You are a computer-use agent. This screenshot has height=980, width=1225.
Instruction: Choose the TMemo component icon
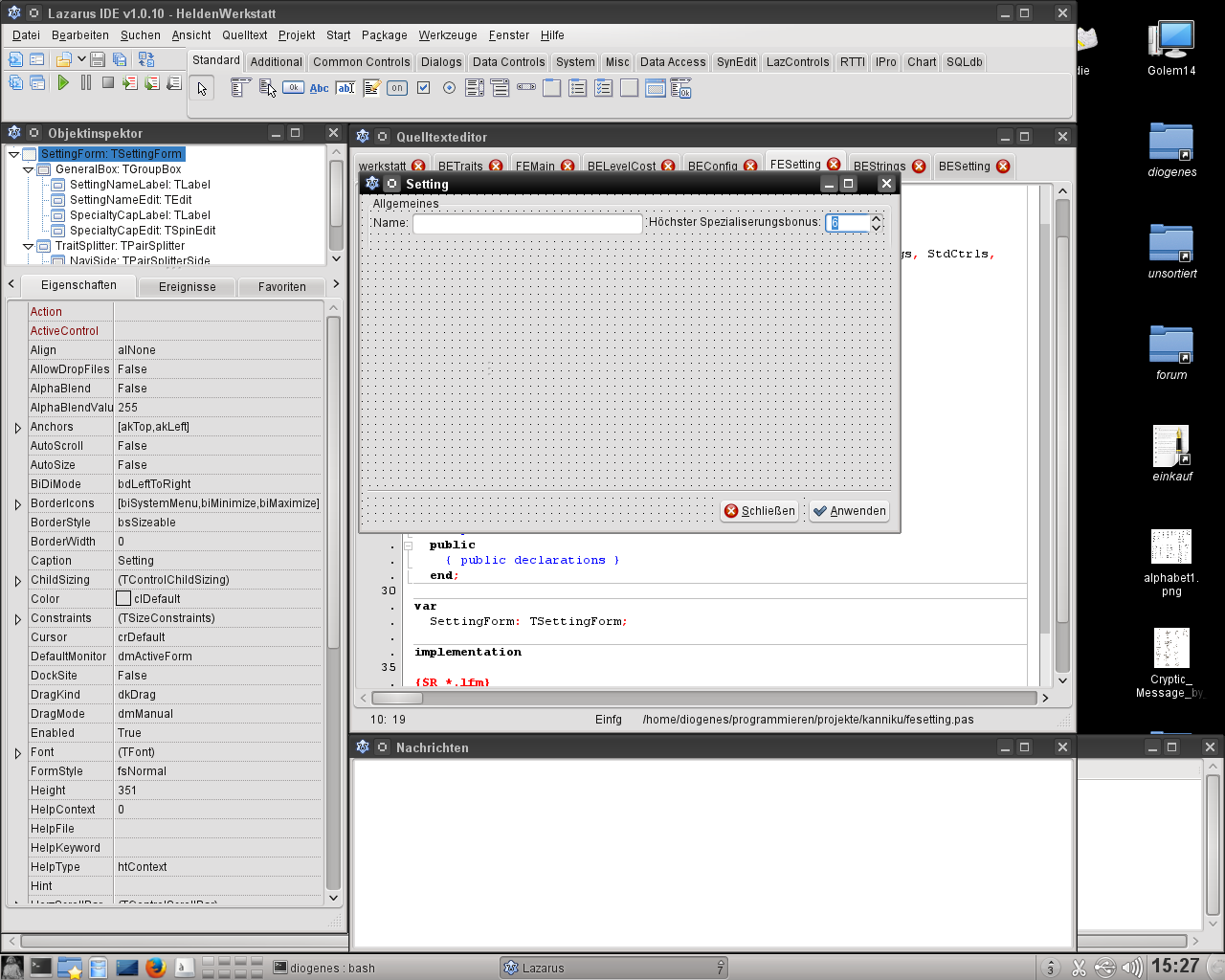(371, 88)
